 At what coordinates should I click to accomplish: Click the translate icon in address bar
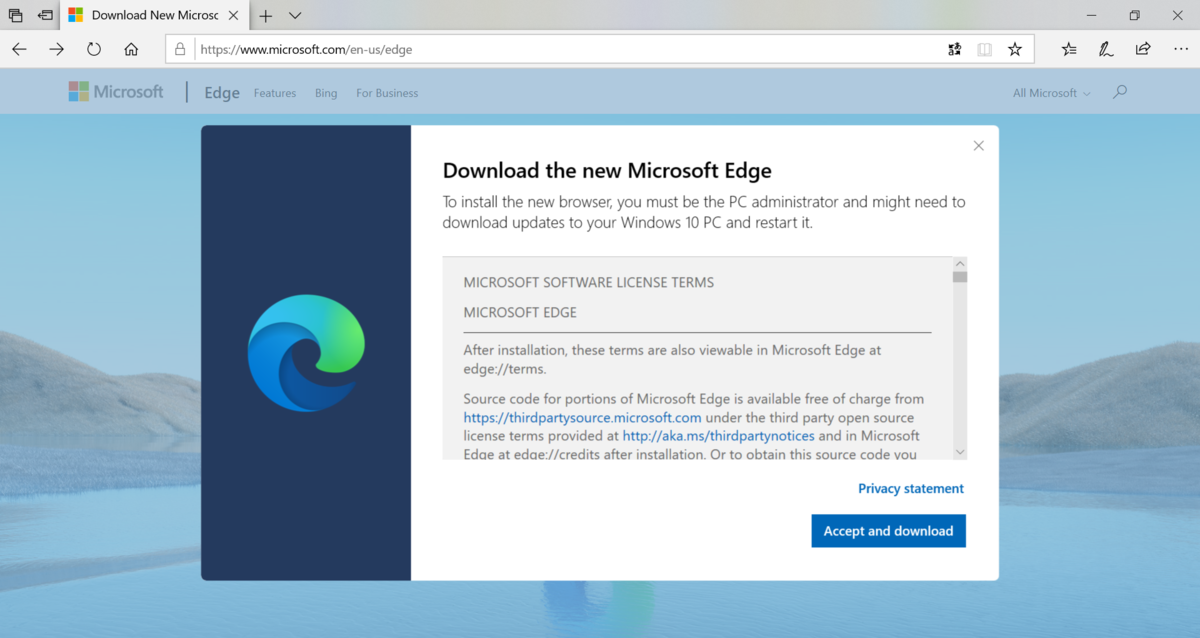coord(954,49)
